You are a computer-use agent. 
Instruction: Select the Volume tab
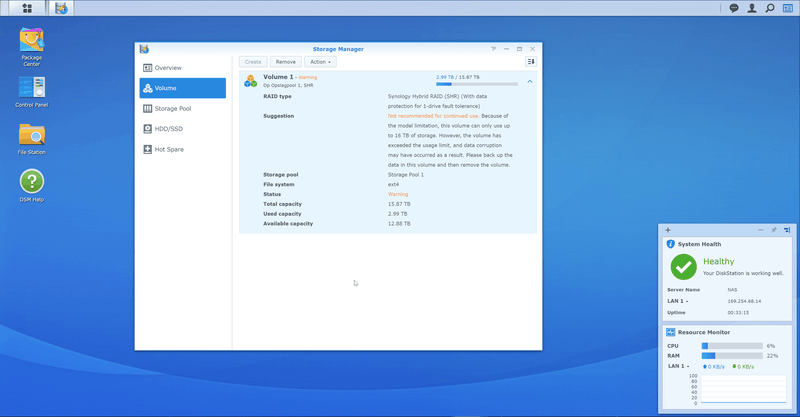tap(183, 88)
